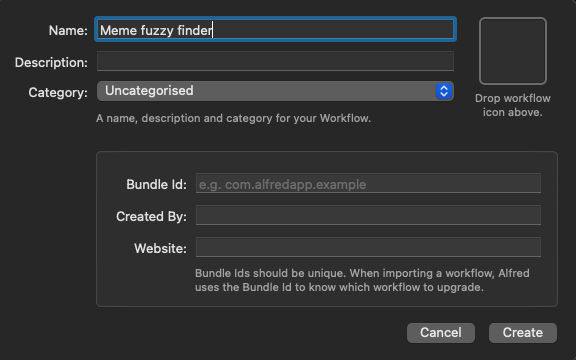This screenshot has height=360, width=576.
Task: Focus the Bundle Id input field
Action: 368,183
